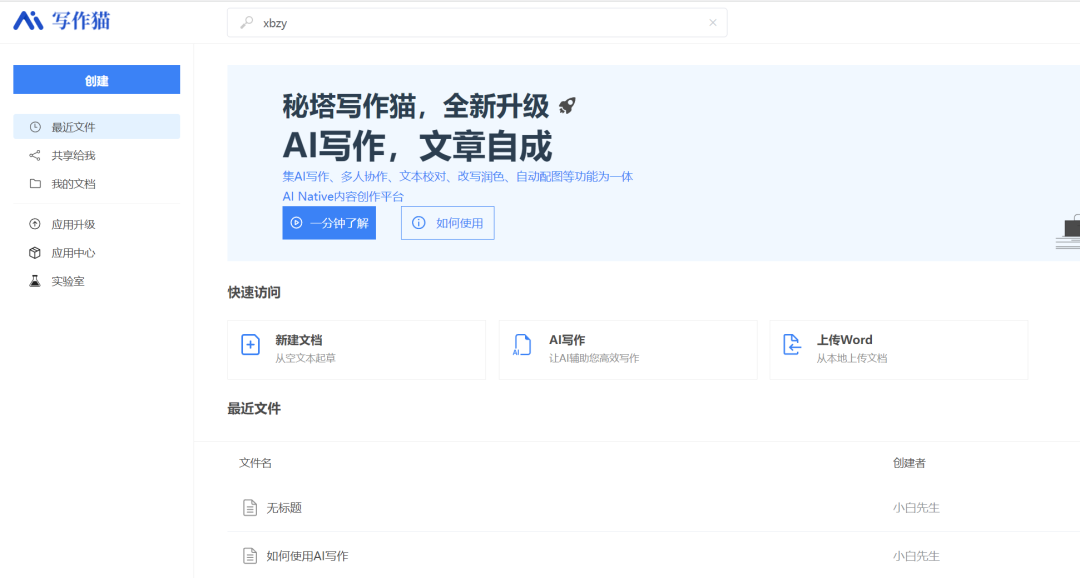1080x578 pixels.
Task: Click the 文件名 column header
Action: tap(255, 463)
